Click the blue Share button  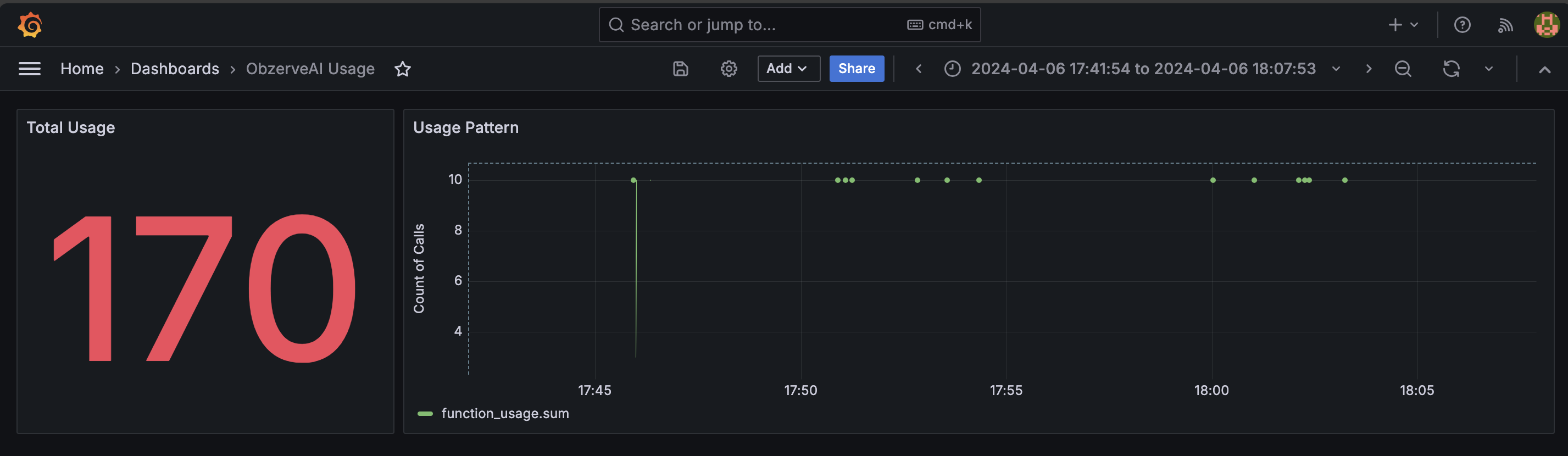tap(857, 69)
